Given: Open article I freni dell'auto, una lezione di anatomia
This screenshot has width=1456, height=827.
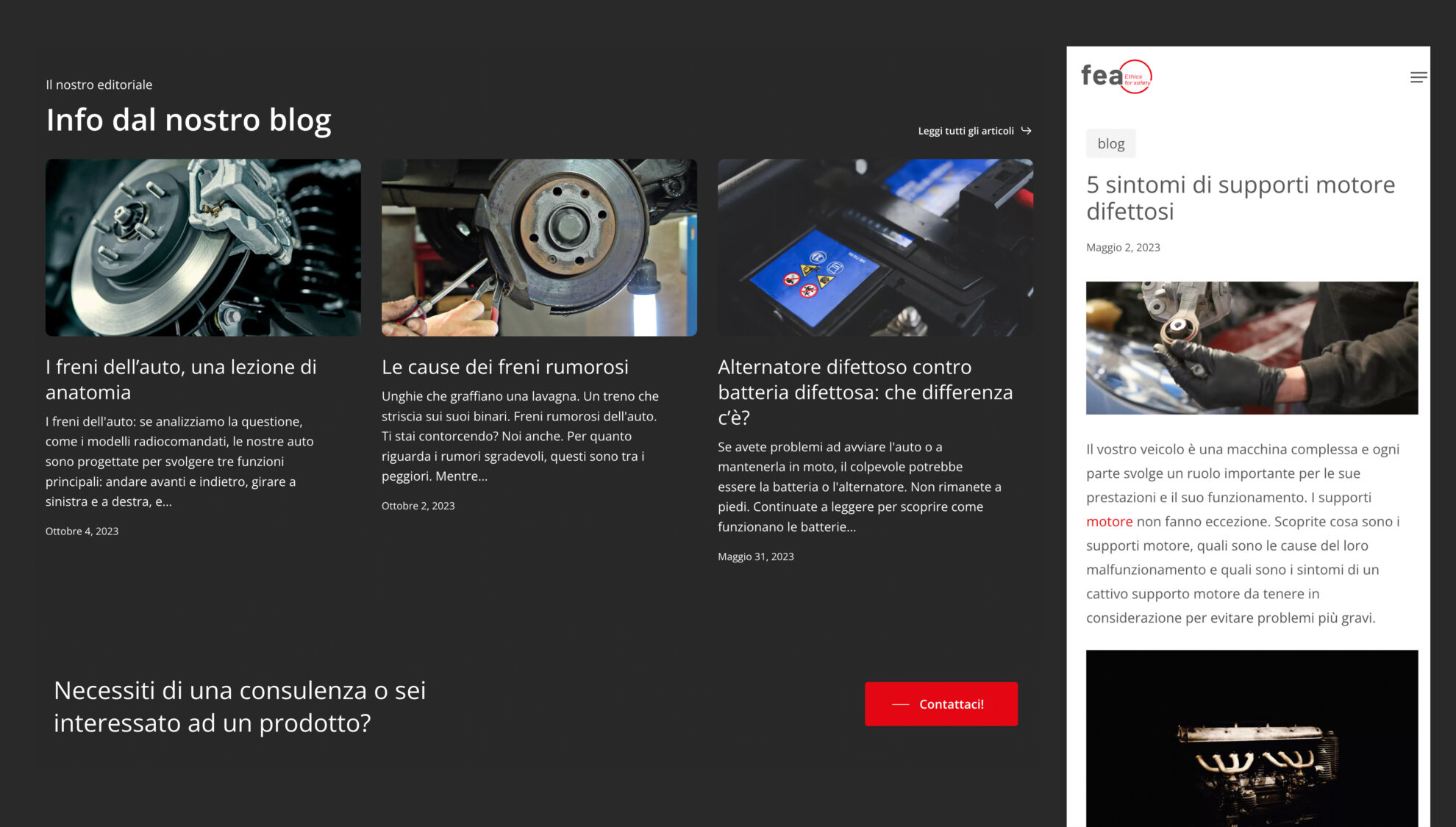Looking at the screenshot, I should coord(181,379).
